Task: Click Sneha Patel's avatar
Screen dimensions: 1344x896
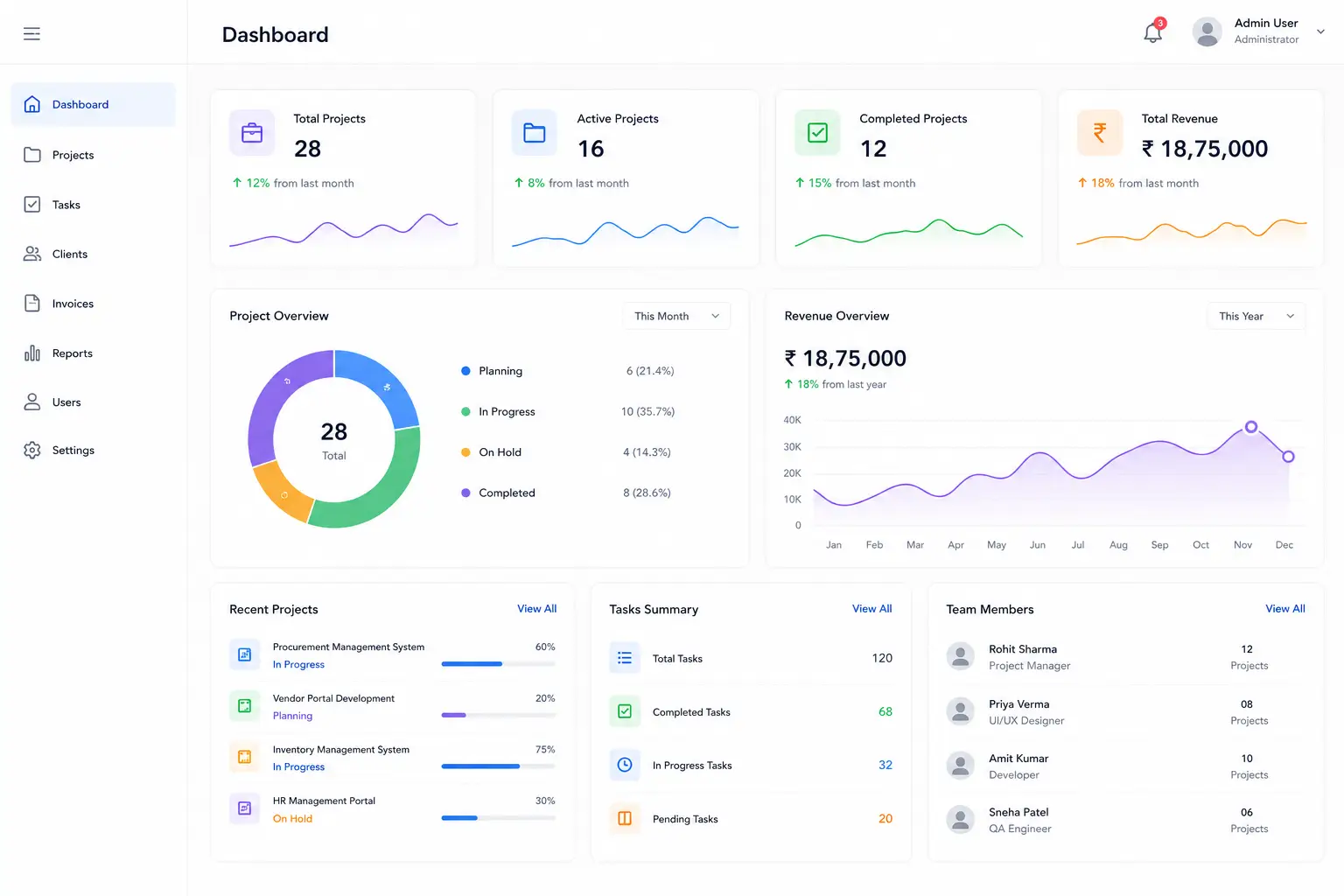Action: tap(960, 820)
